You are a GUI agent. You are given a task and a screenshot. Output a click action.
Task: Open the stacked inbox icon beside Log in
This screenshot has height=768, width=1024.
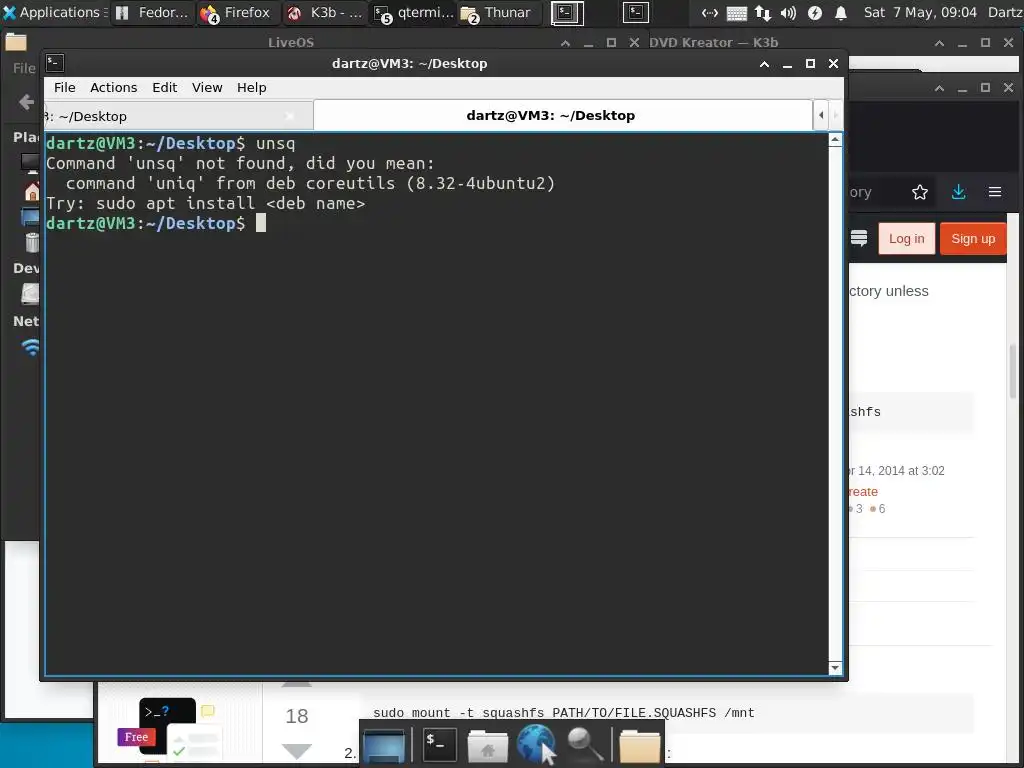[x=859, y=238]
